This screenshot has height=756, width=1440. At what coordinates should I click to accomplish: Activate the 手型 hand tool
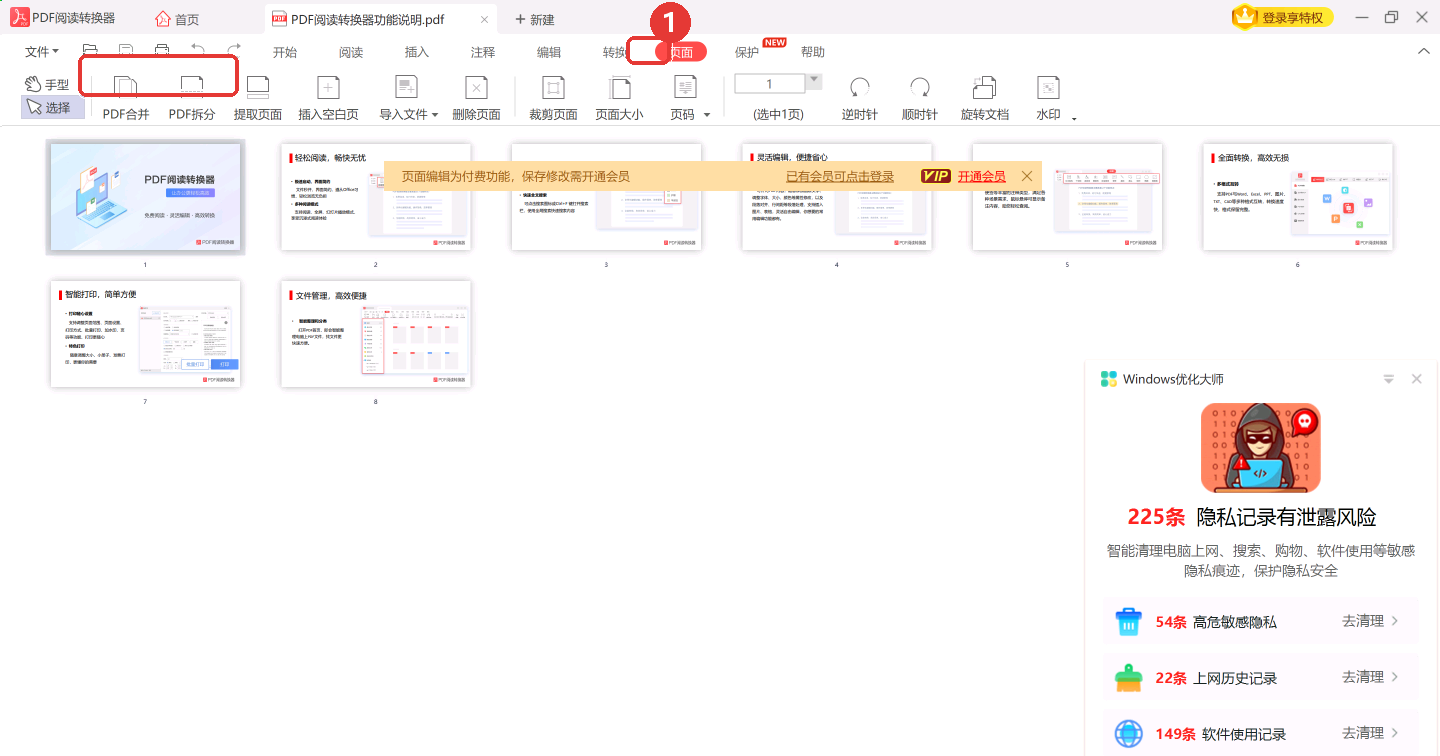click(47, 85)
